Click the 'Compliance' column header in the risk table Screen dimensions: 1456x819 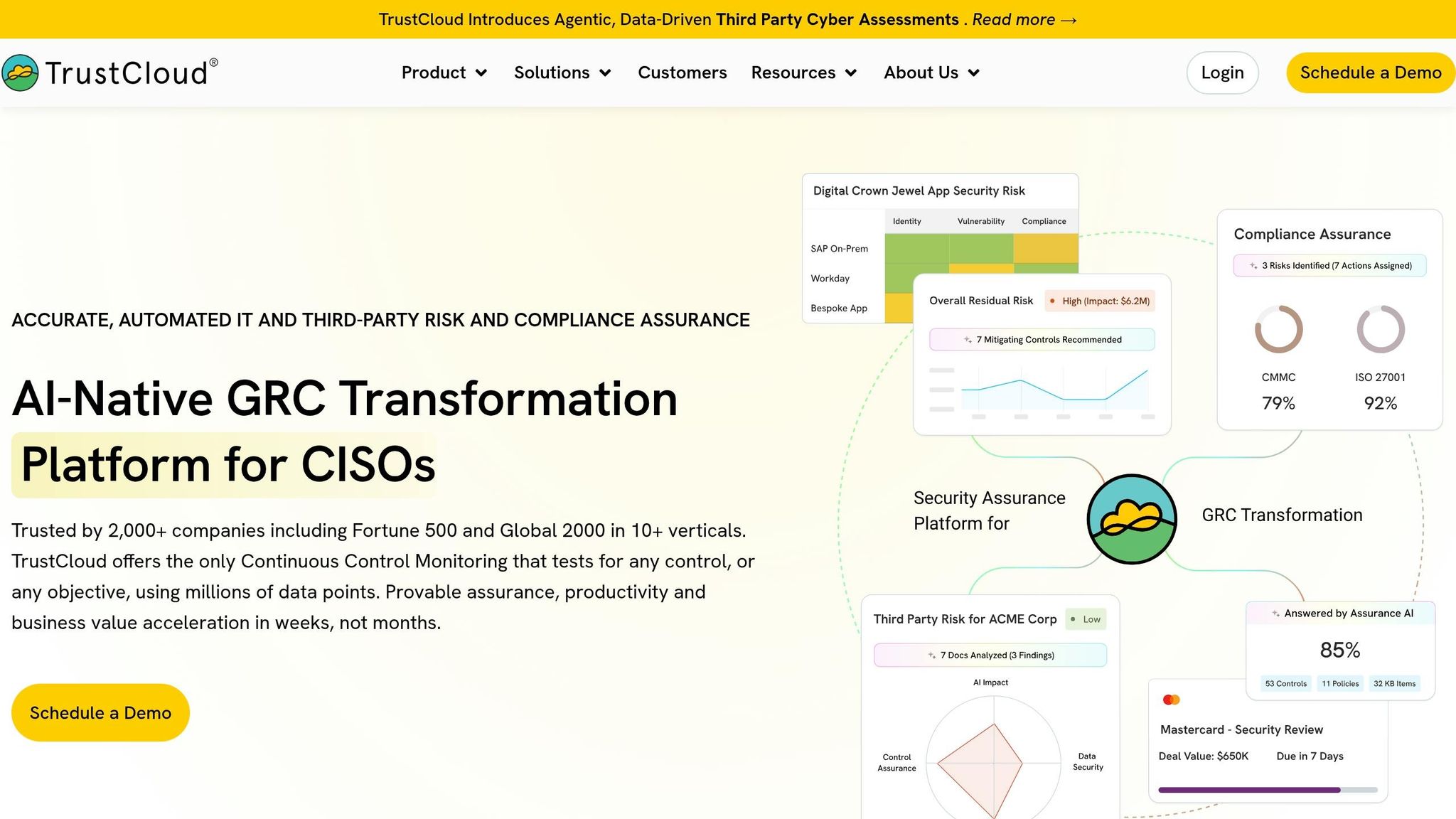1044,221
